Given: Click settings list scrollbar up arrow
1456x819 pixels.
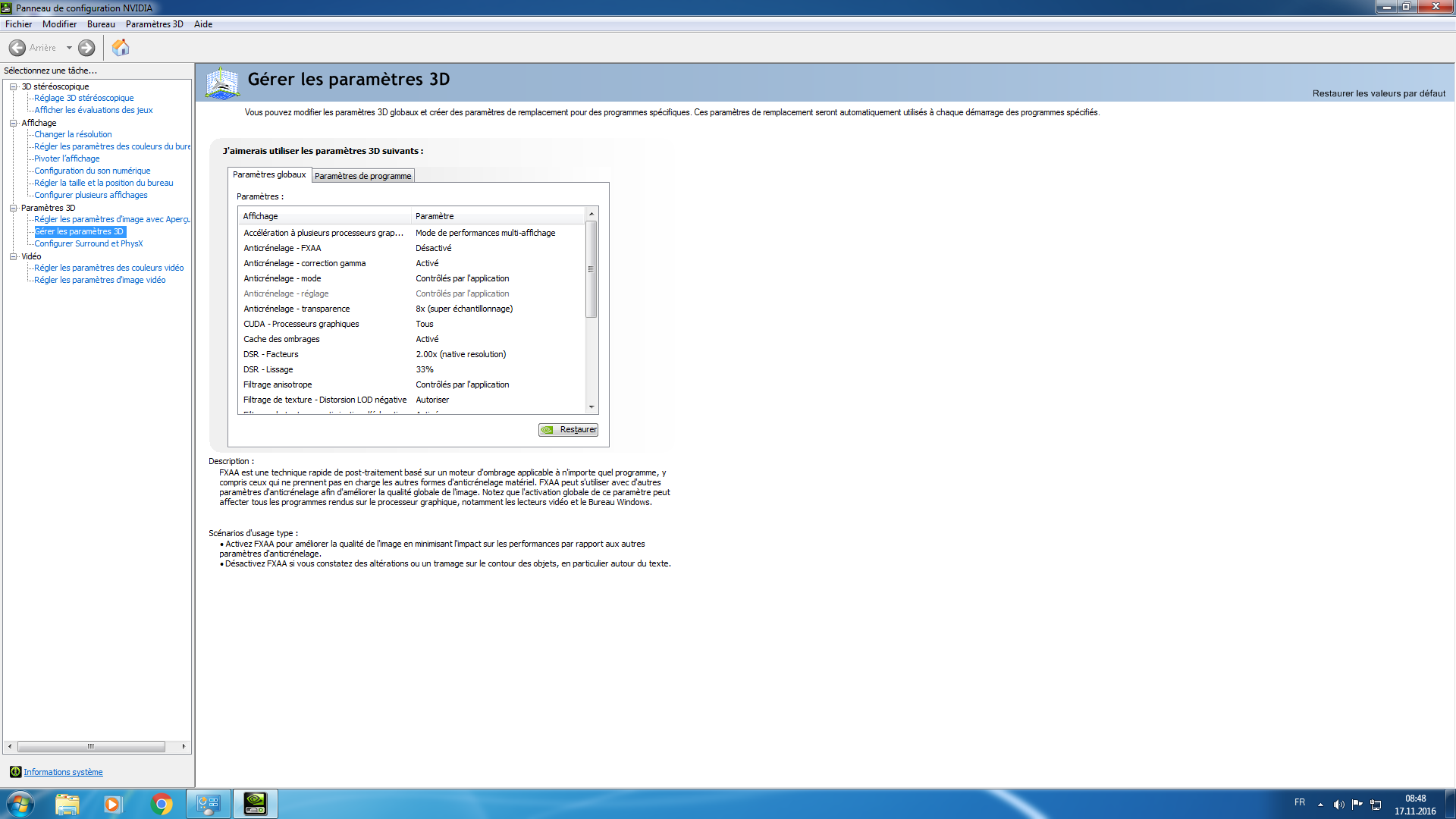Looking at the screenshot, I should tap(591, 214).
